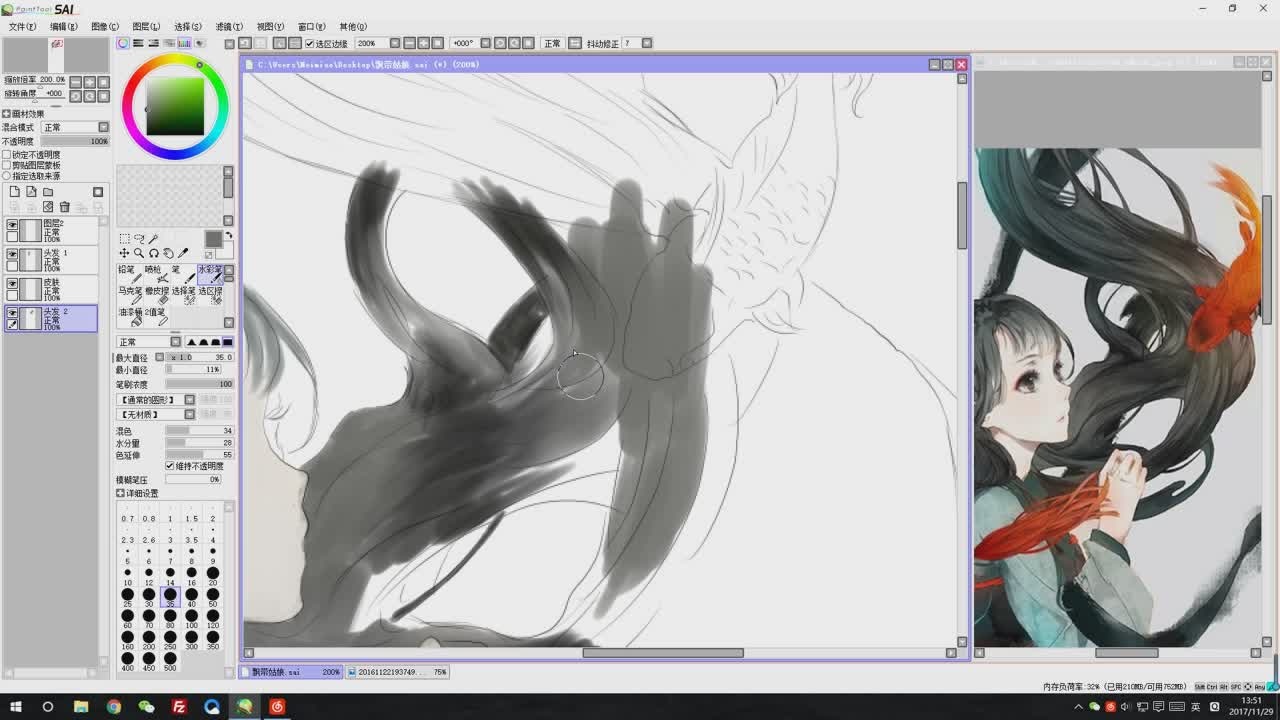Create a new layer folder
Screen dimensions: 1280x720
pyautogui.click(x=47, y=192)
